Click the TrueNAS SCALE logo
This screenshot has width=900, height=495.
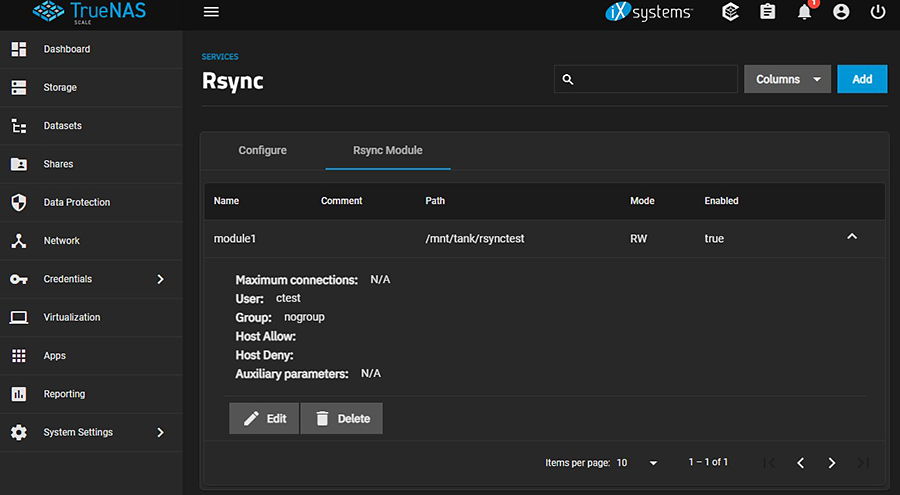coord(90,12)
